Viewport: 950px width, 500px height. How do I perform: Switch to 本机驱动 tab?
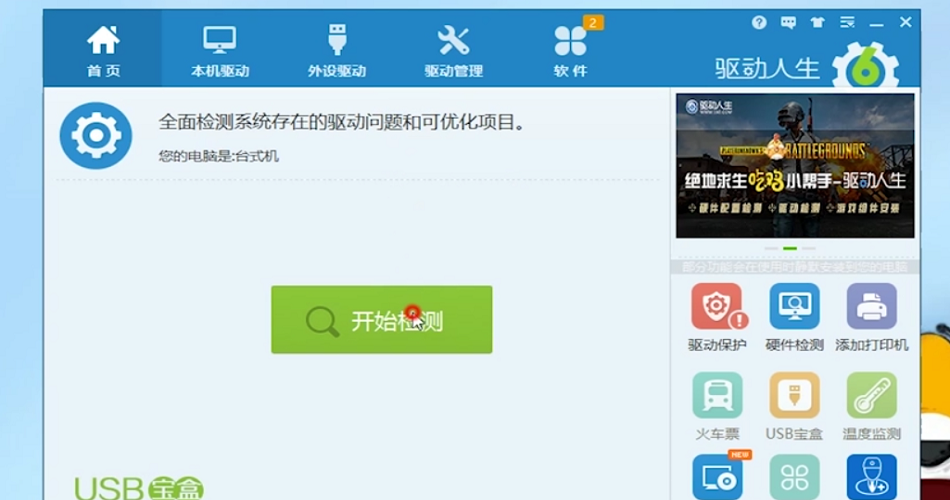pyautogui.click(x=219, y=51)
